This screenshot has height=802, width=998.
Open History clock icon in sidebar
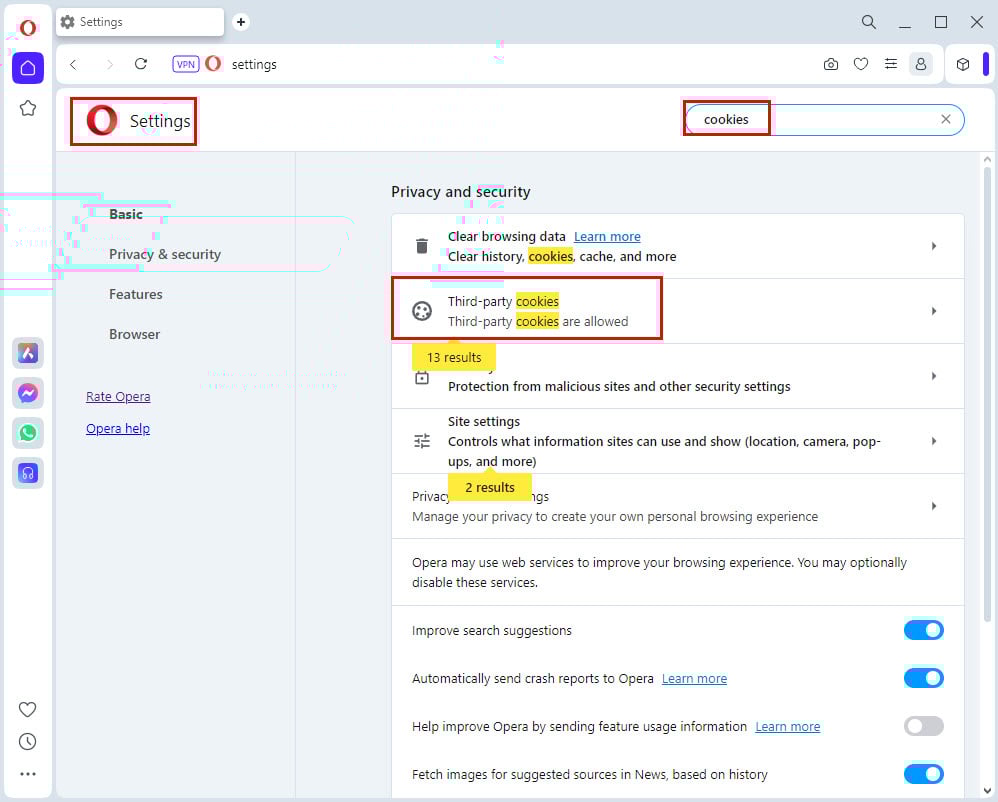coord(27,742)
